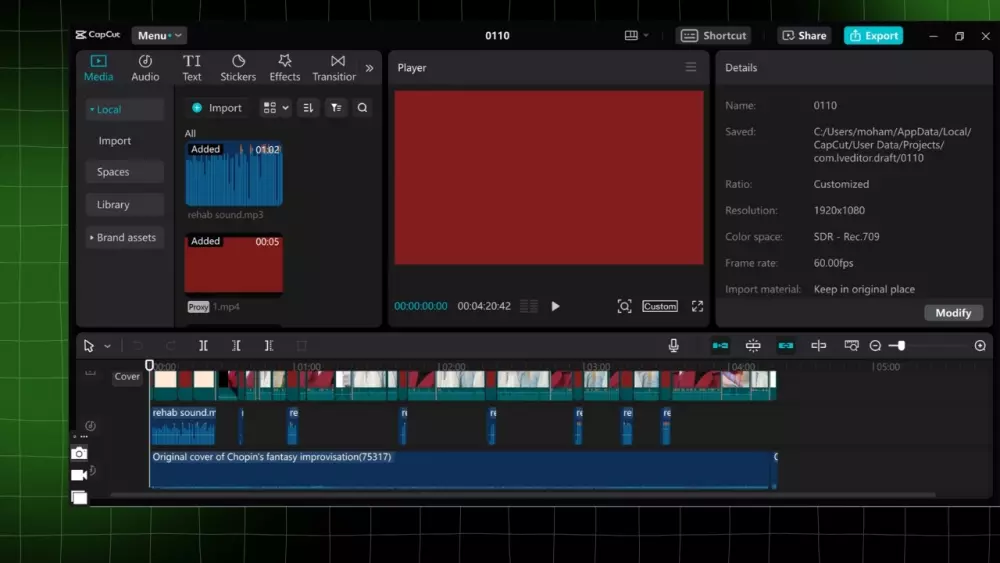Open fullscreen preview in Player

tap(697, 306)
